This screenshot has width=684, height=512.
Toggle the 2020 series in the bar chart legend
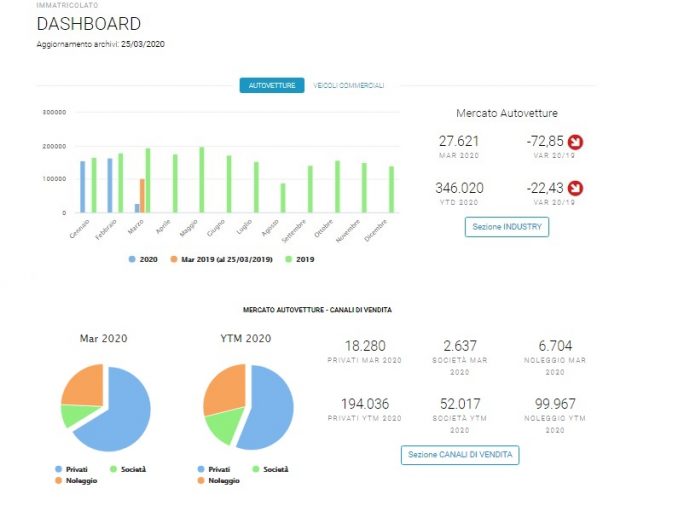tap(143, 259)
